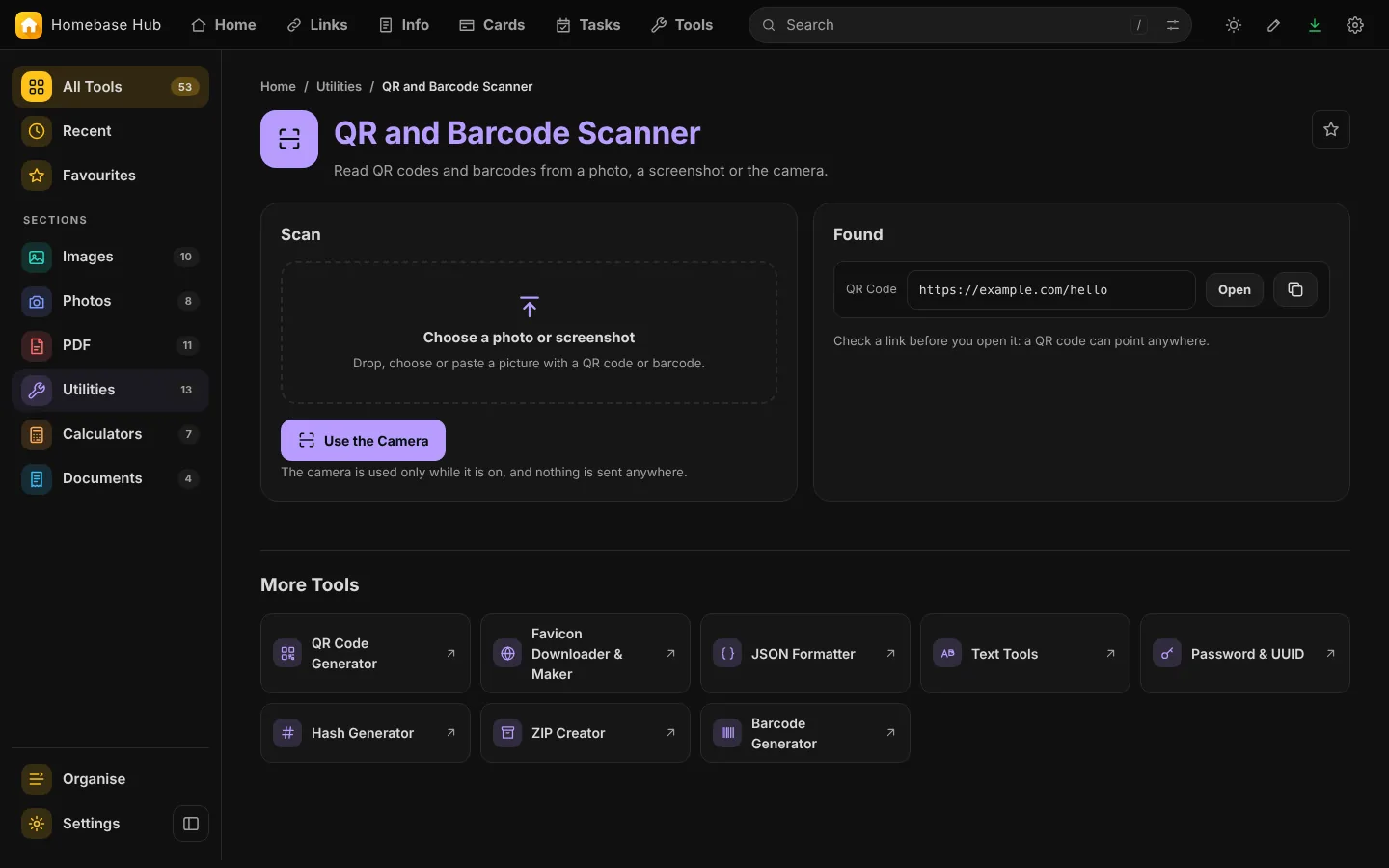This screenshot has height=868, width=1389.
Task: Click the green download install icon
Action: [x=1315, y=25]
